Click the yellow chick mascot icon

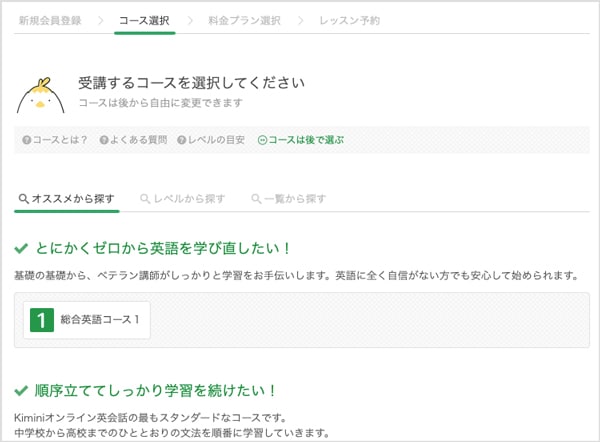tap(41, 94)
